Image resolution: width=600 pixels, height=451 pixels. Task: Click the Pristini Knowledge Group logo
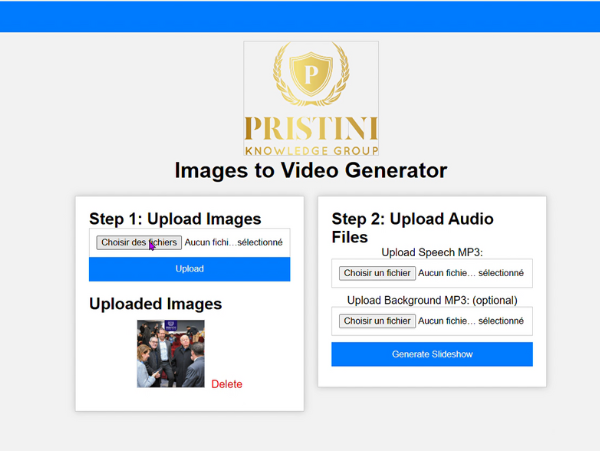click(311, 98)
